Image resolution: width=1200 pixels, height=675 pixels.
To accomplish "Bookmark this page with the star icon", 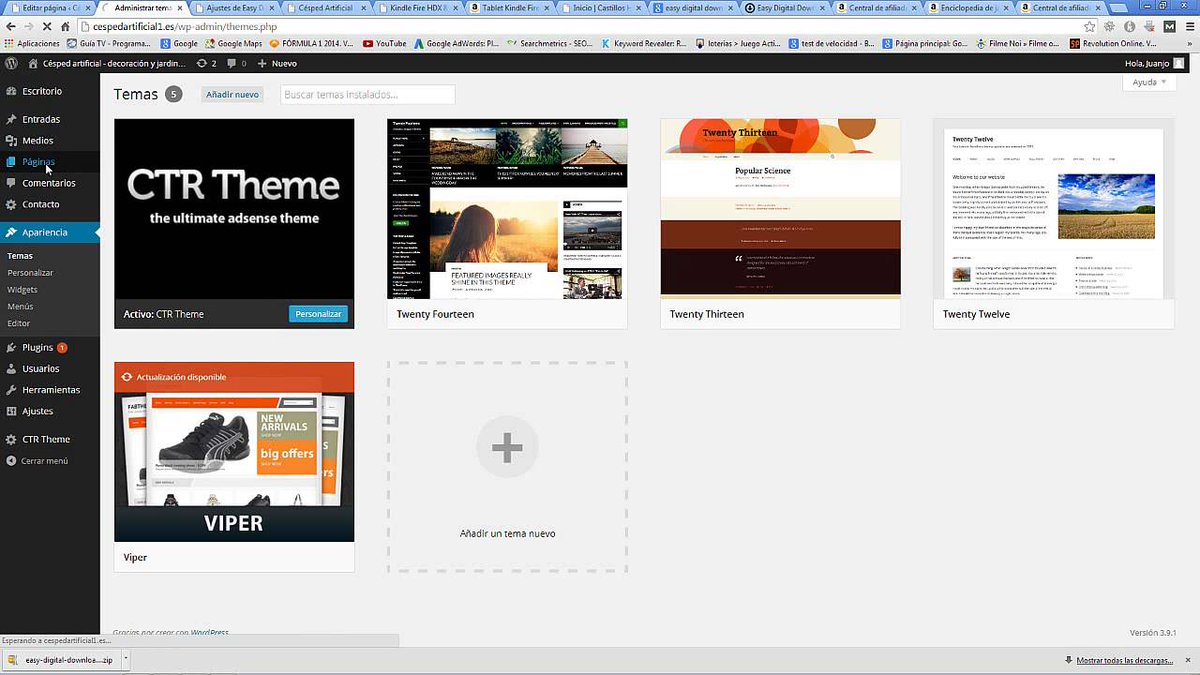I will click(x=1089, y=27).
